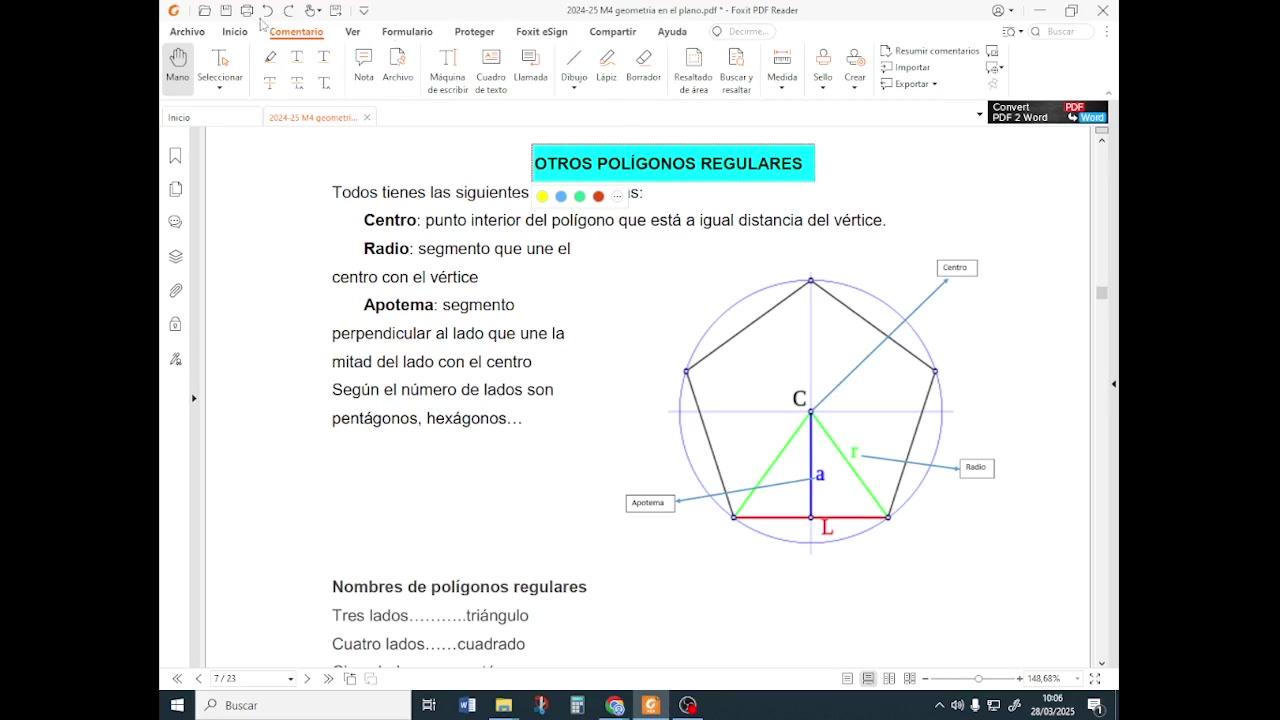Choose the highlight text marker tool
The width and height of the screenshot is (1280, 720).
point(270,57)
